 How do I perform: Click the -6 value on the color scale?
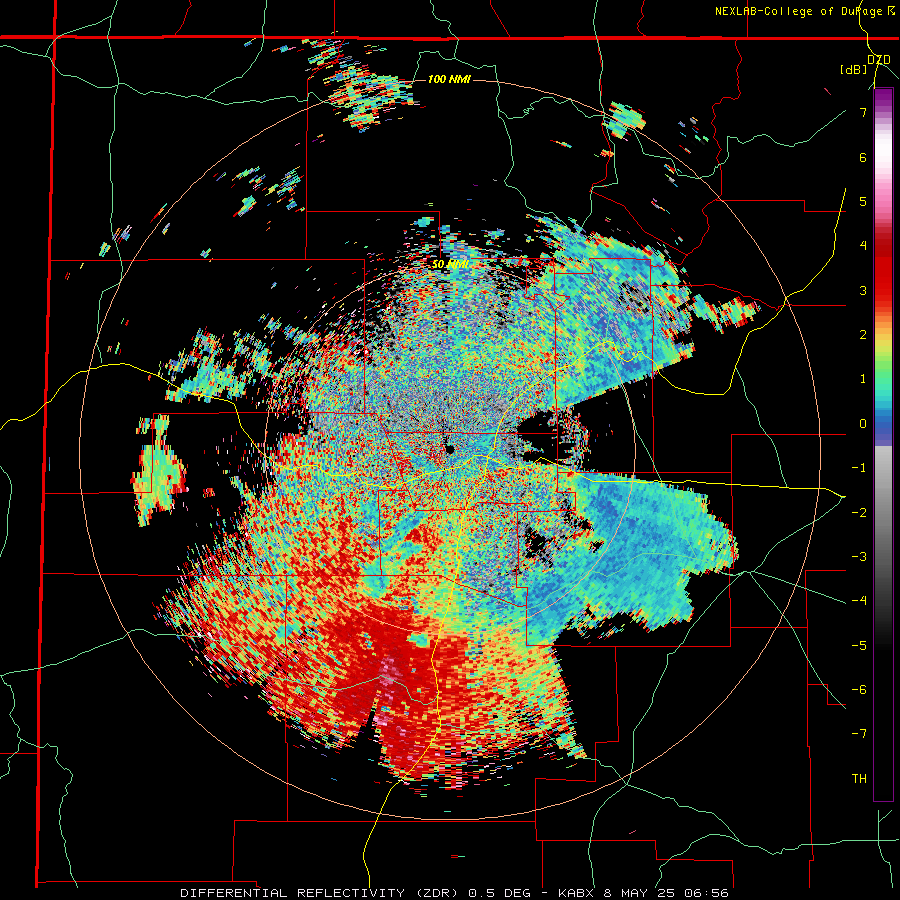(x=859, y=689)
